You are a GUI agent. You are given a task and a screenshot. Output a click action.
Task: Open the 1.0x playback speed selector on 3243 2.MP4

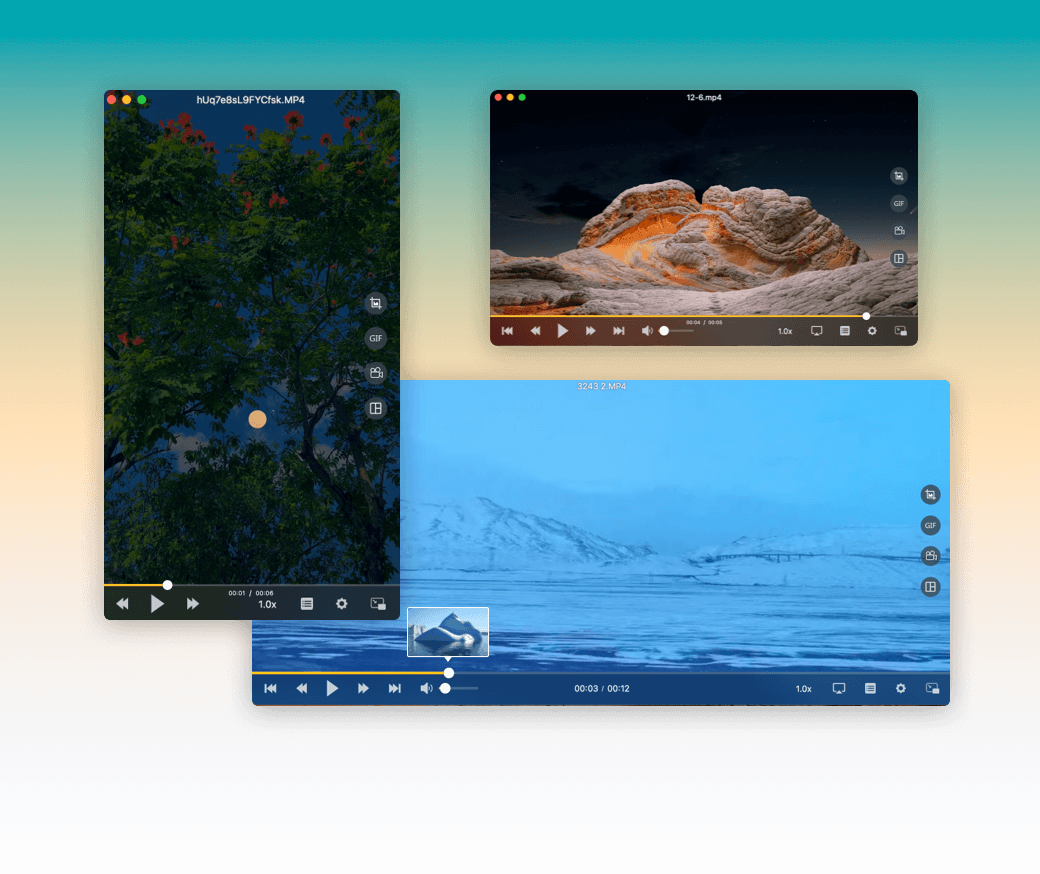pyautogui.click(x=803, y=688)
